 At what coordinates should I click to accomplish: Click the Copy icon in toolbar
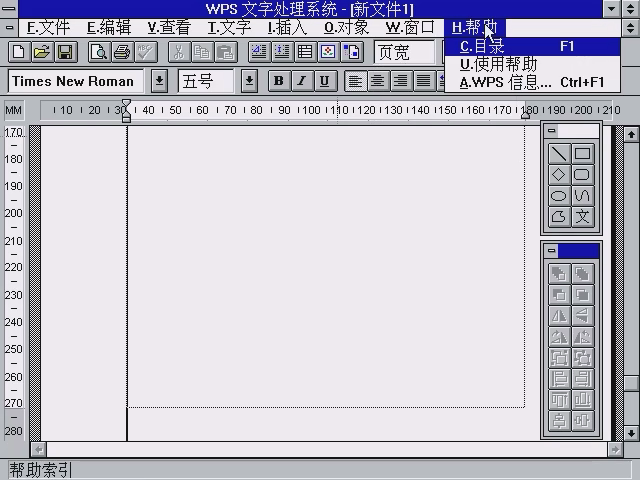[202, 52]
